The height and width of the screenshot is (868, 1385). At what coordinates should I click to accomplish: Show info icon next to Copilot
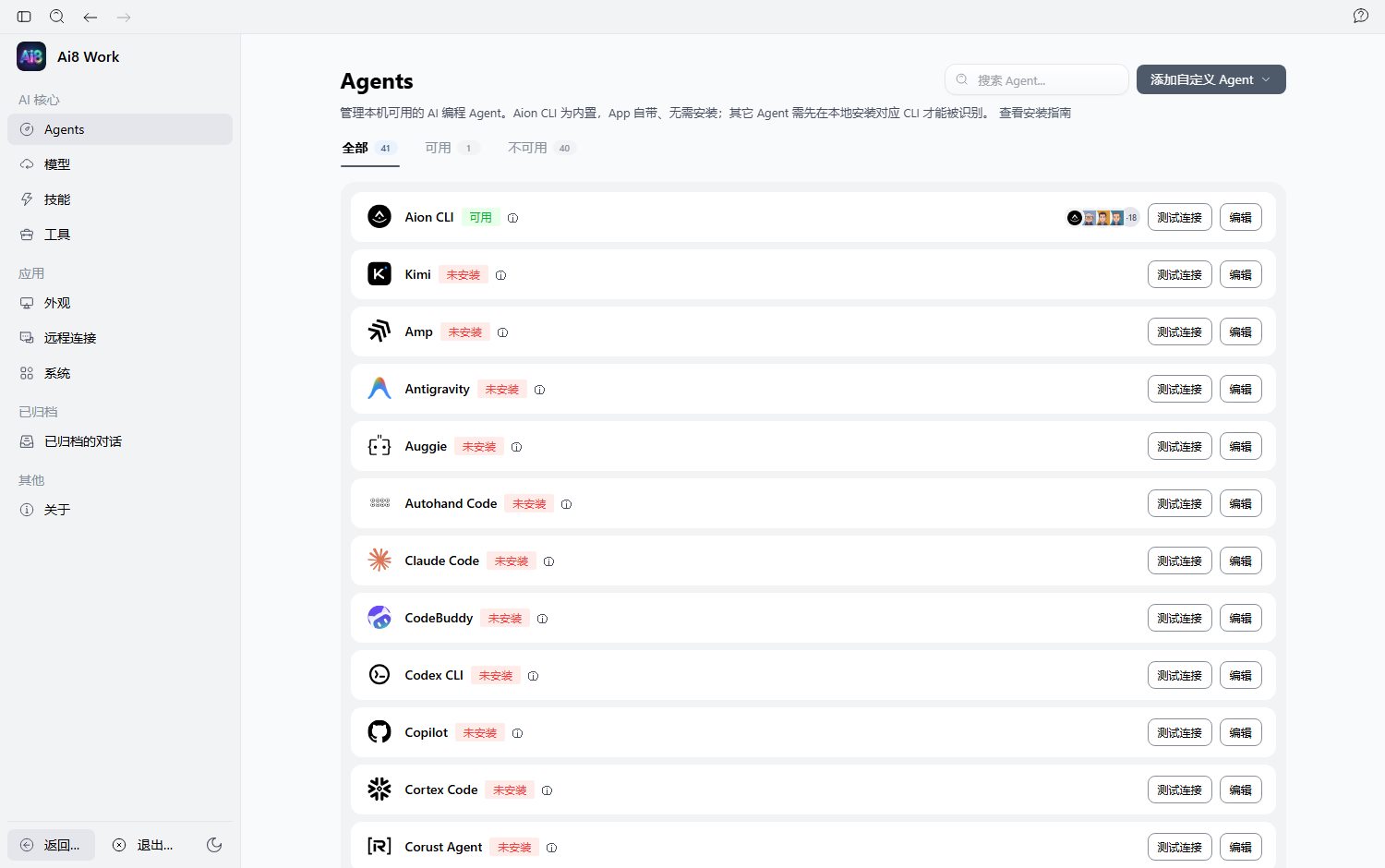click(518, 733)
